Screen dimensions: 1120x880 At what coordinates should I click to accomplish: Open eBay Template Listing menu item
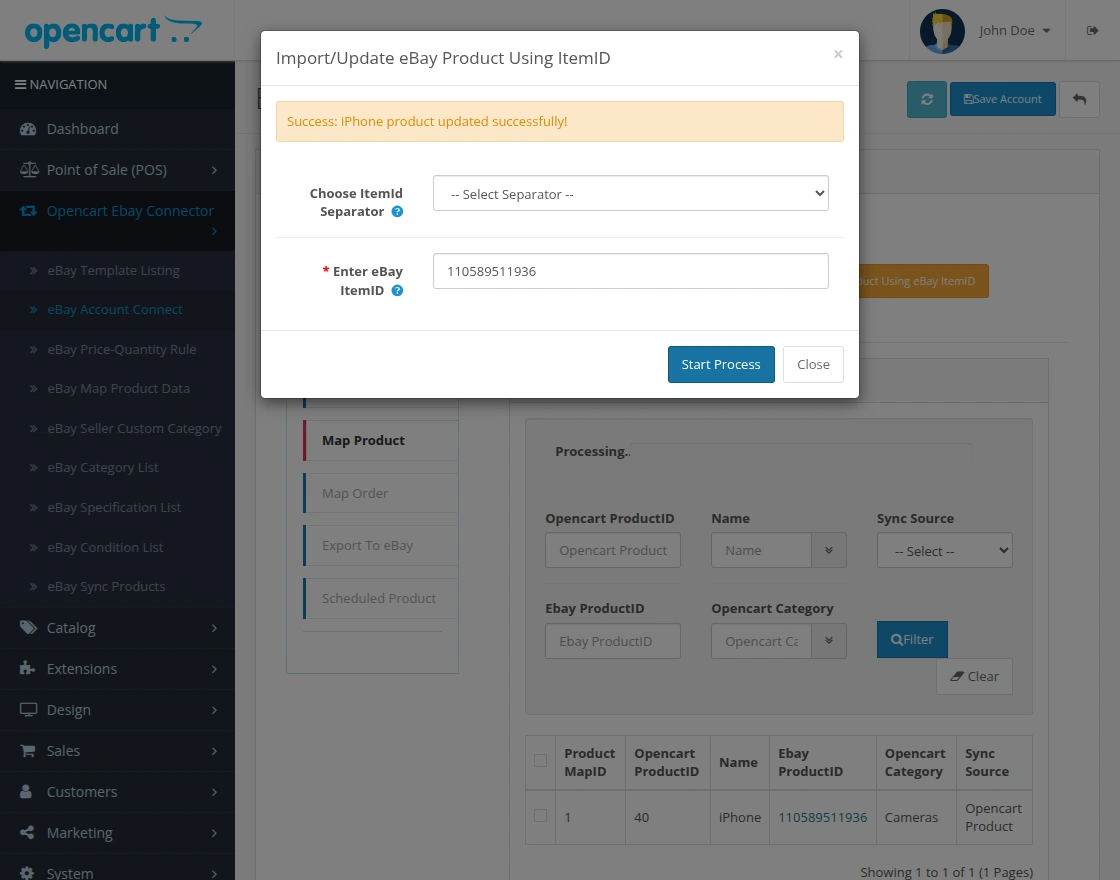[114, 271]
